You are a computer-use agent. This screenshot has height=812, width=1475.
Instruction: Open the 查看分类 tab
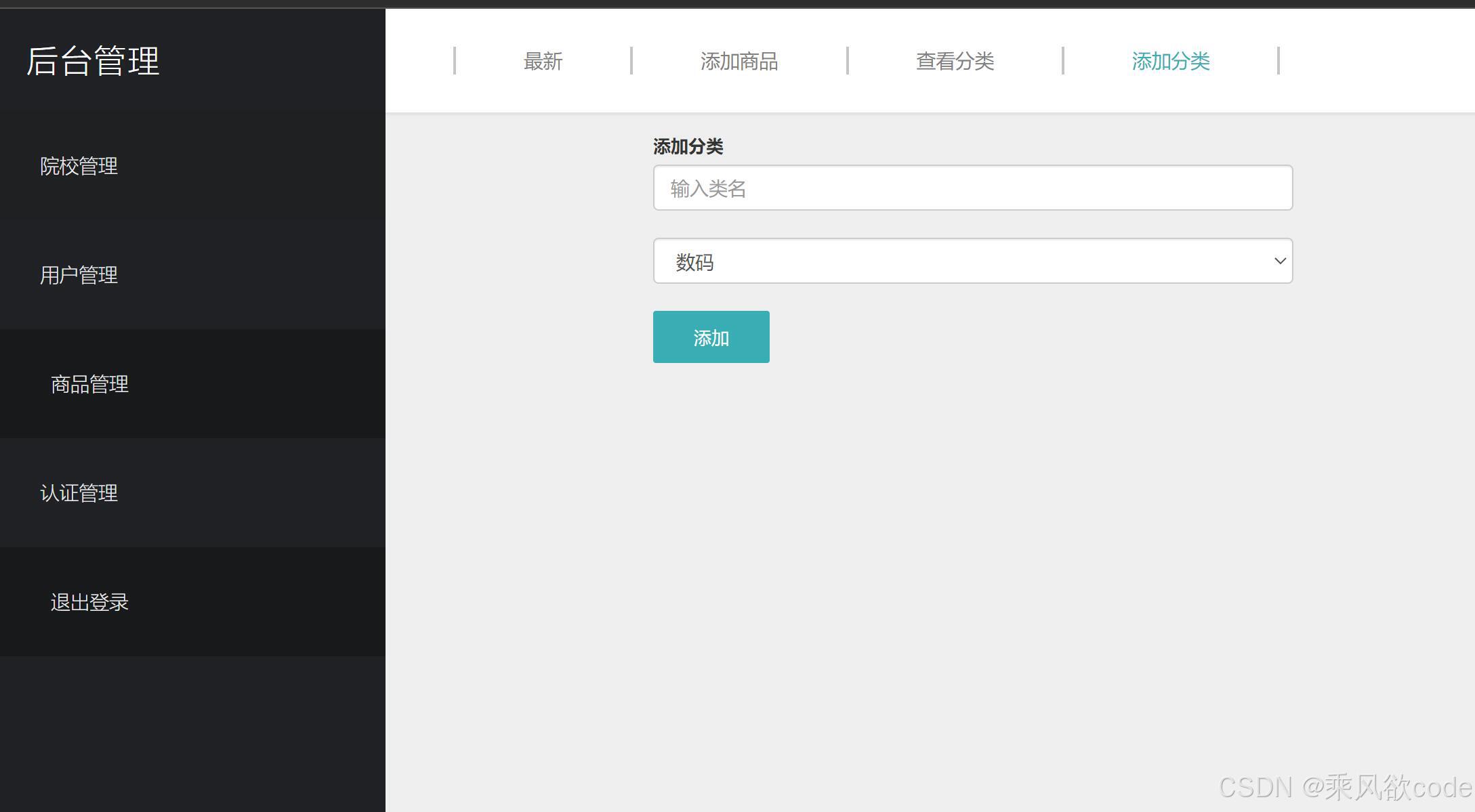pyautogui.click(x=955, y=61)
